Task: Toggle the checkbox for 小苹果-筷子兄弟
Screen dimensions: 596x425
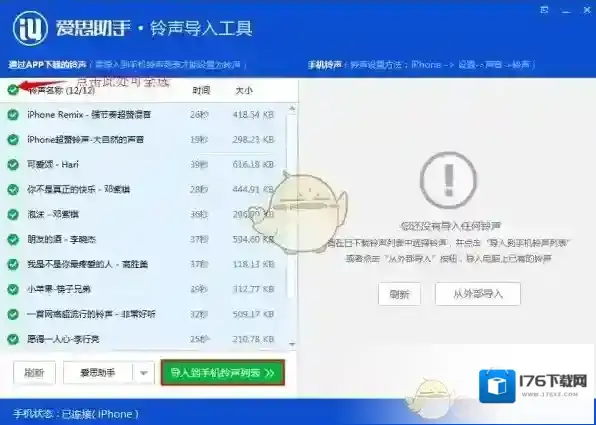Action: (x=13, y=289)
